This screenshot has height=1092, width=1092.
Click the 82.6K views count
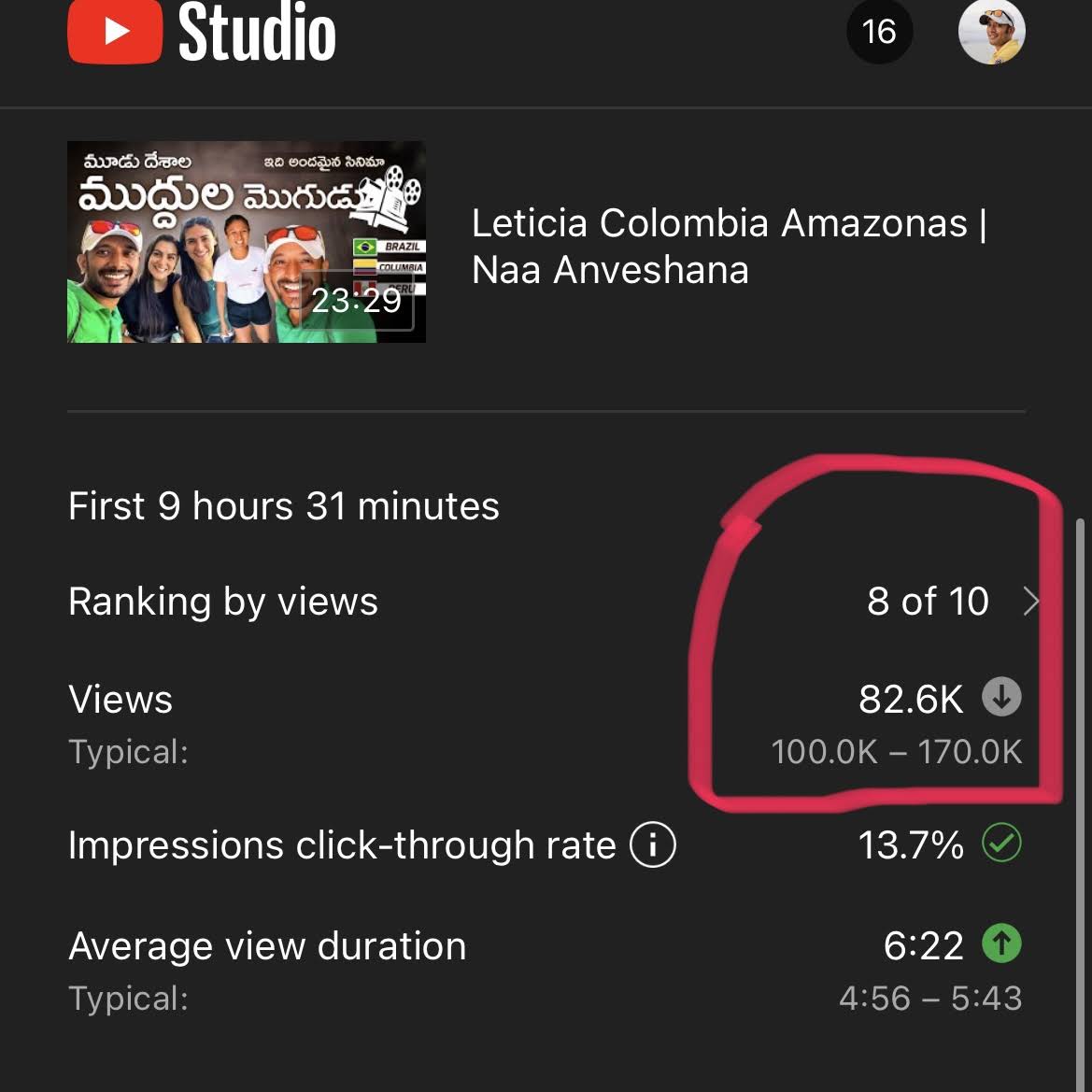pos(910,699)
